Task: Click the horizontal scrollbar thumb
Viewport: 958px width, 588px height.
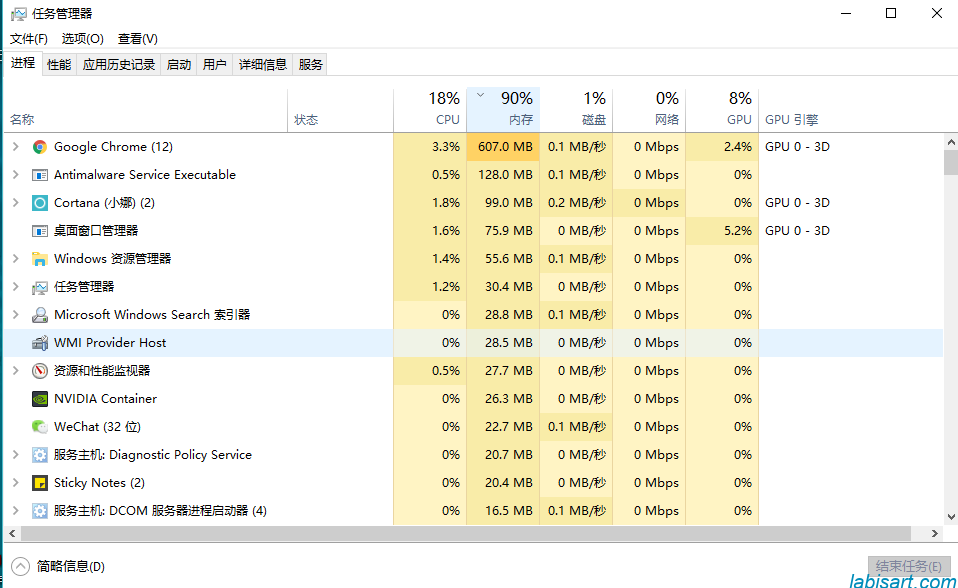Action: 466,534
